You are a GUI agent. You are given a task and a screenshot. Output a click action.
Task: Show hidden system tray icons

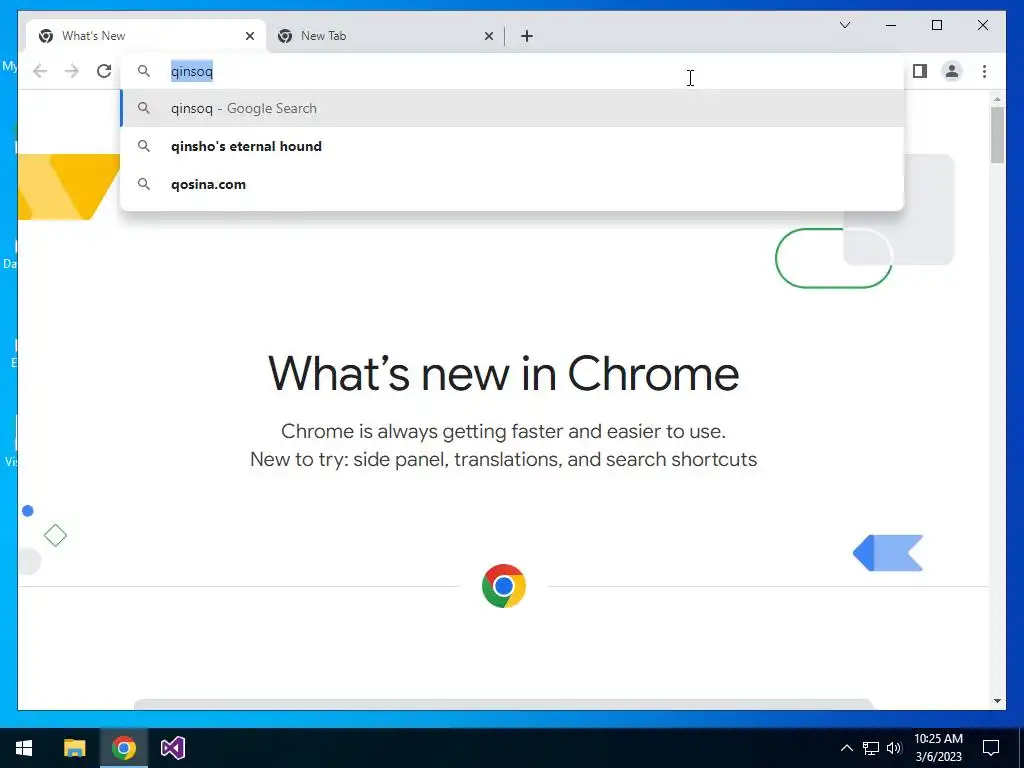point(846,748)
